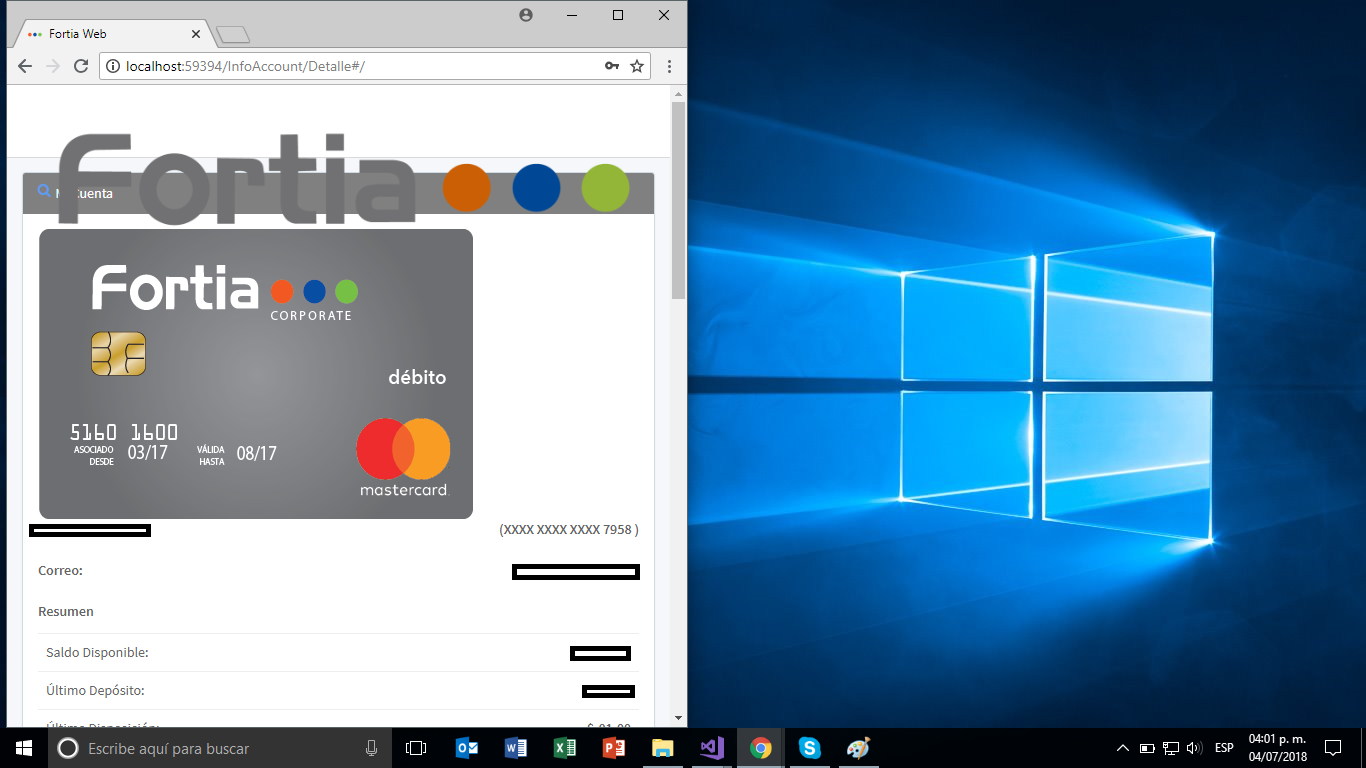Open PowerPoint from taskbar
This screenshot has height=768, width=1366.
pyautogui.click(x=614, y=748)
